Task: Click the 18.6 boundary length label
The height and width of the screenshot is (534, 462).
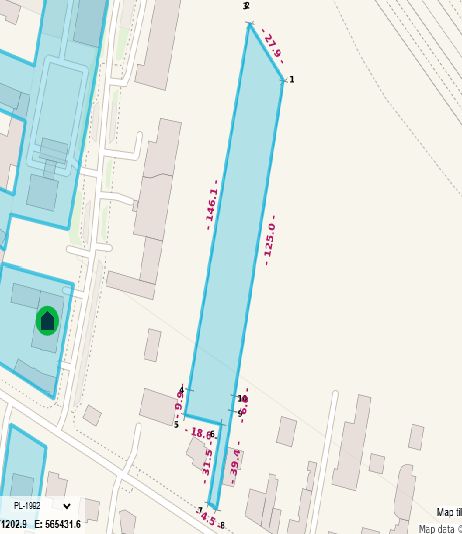Action: point(198,433)
